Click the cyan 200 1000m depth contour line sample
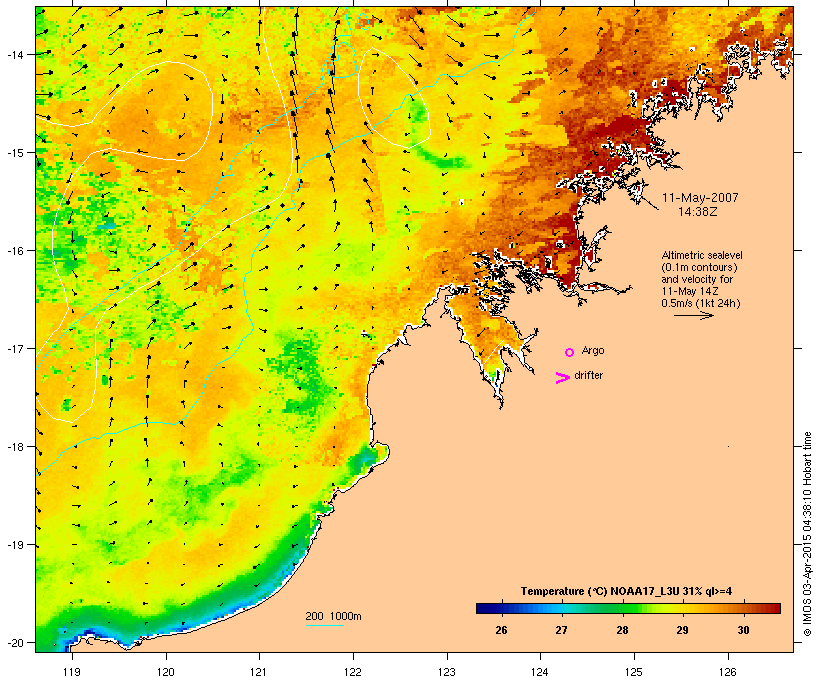The height and width of the screenshot is (680, 820). [325, 626]
